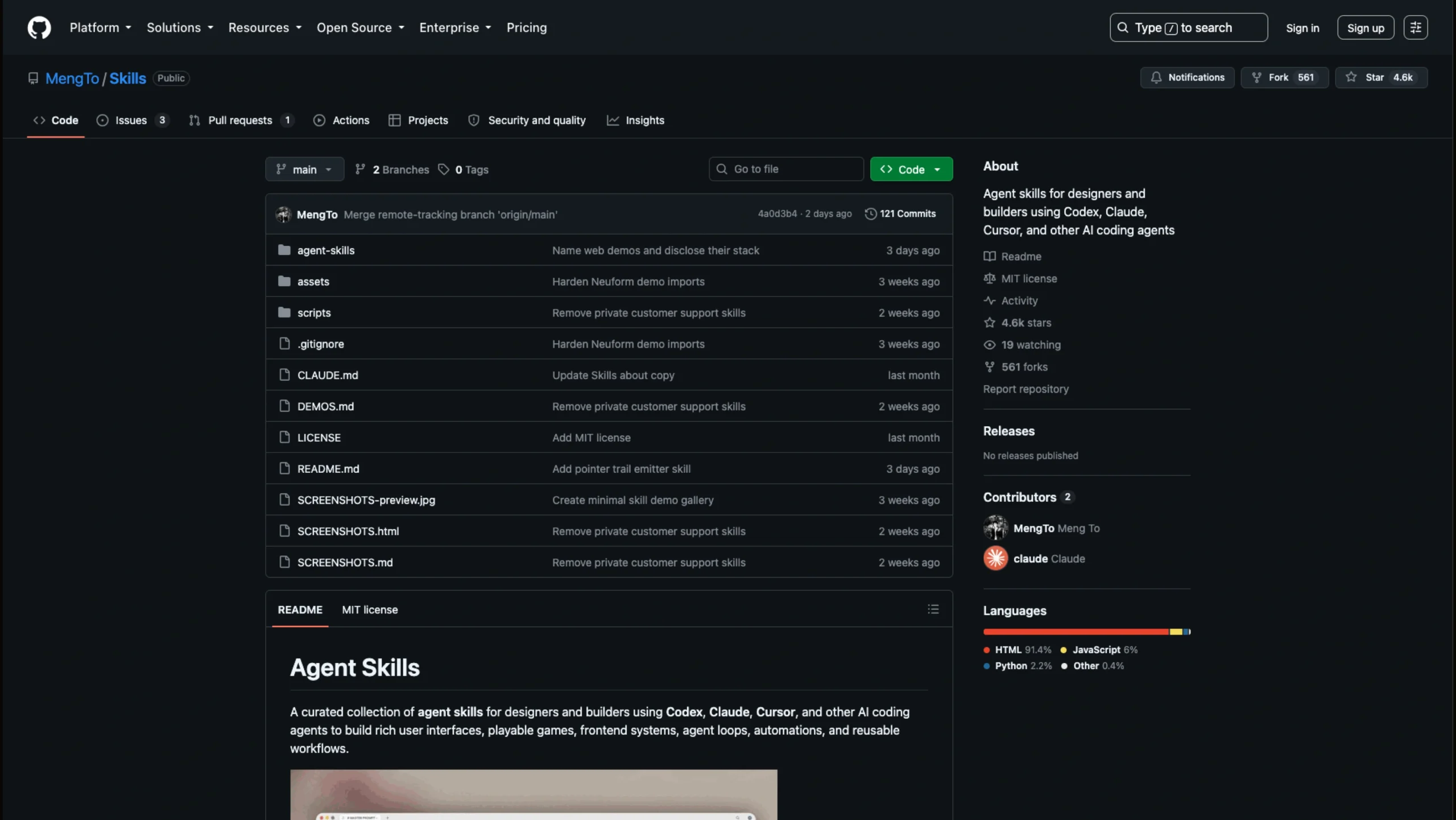This screenshot has height=820, width=1456.
Task: Focus the Go to file search field
Action: click(786, 169)
